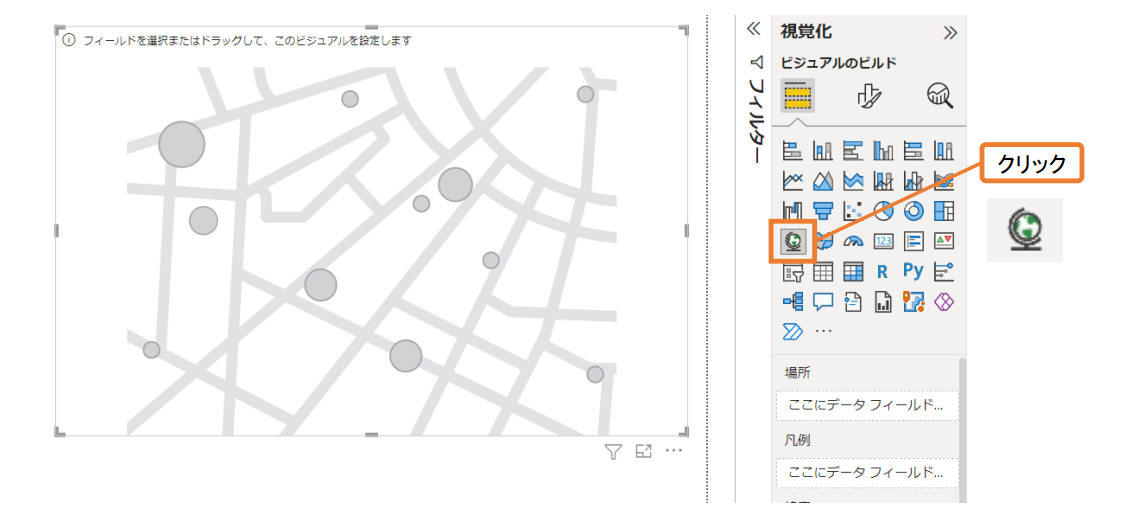
Task: Collapse the 視覚化 pane with chevron
Action: tap(950, 33)
